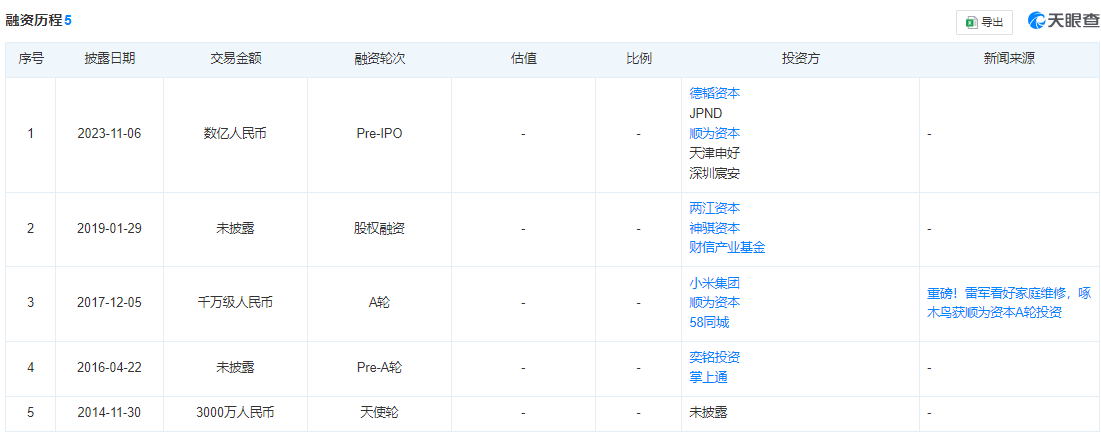Click the 融资轮次 column header
This screenshot has height=432, width=1101.
(379, 59)
